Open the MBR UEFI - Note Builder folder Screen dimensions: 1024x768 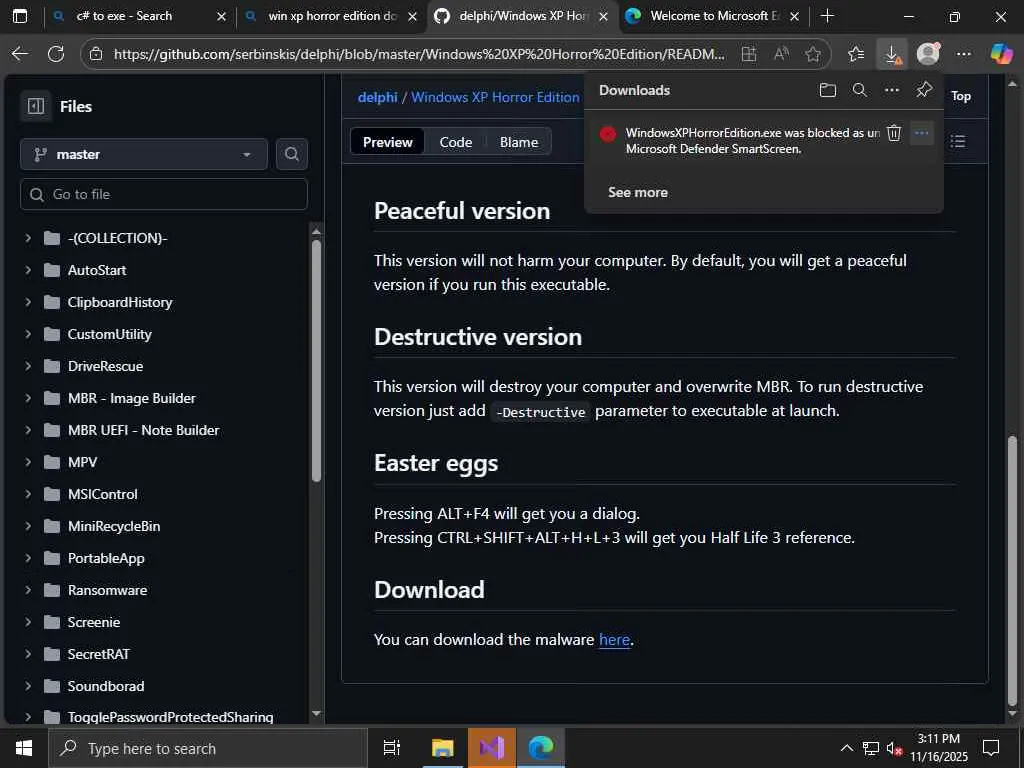(x=144, y=430)
